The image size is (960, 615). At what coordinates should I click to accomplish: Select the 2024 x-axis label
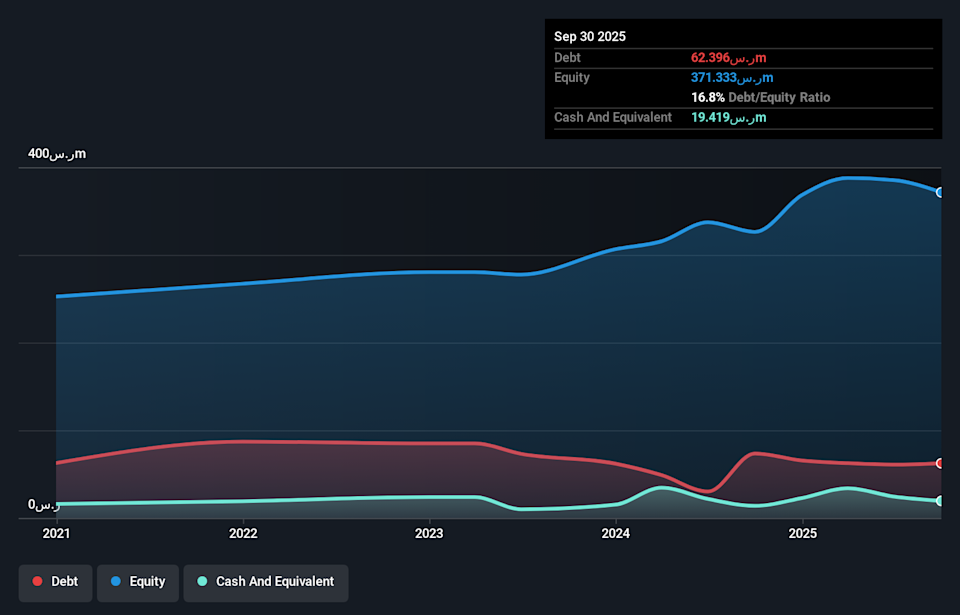tap(616, 534)
